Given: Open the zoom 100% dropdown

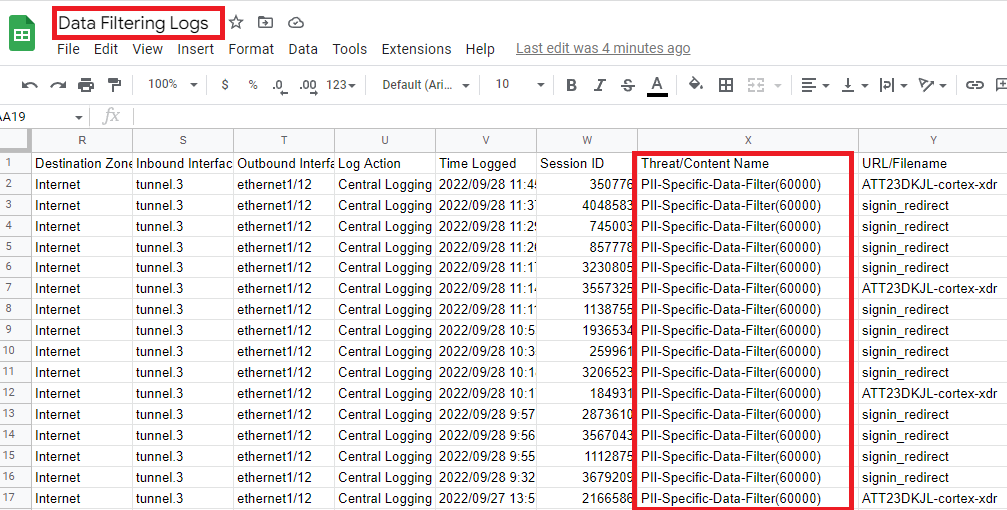Looking at the screenshot, I should click(x=172, y=84).
